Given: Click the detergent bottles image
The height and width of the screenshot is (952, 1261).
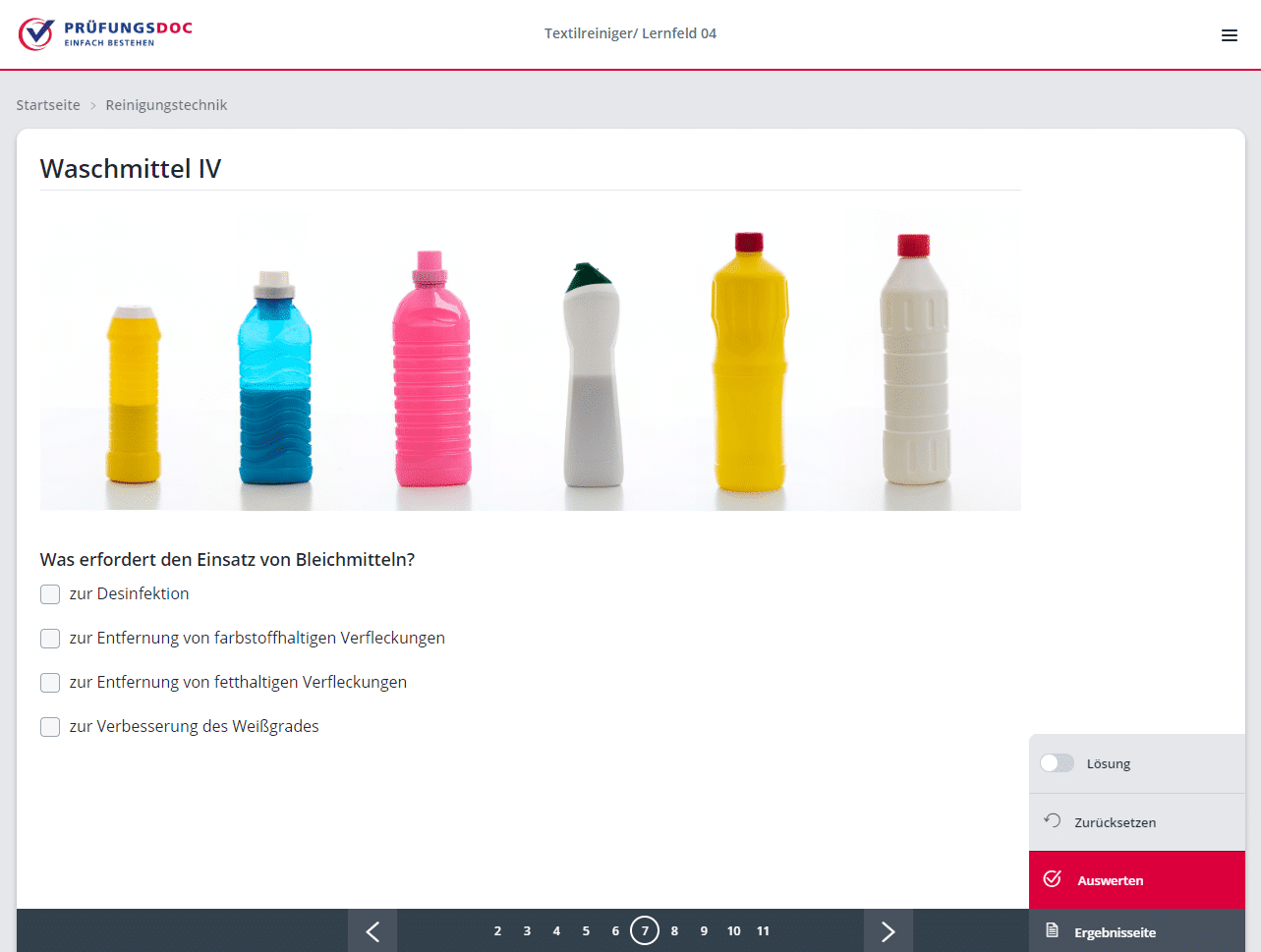Looking at the screenshot, I should 531,359.
